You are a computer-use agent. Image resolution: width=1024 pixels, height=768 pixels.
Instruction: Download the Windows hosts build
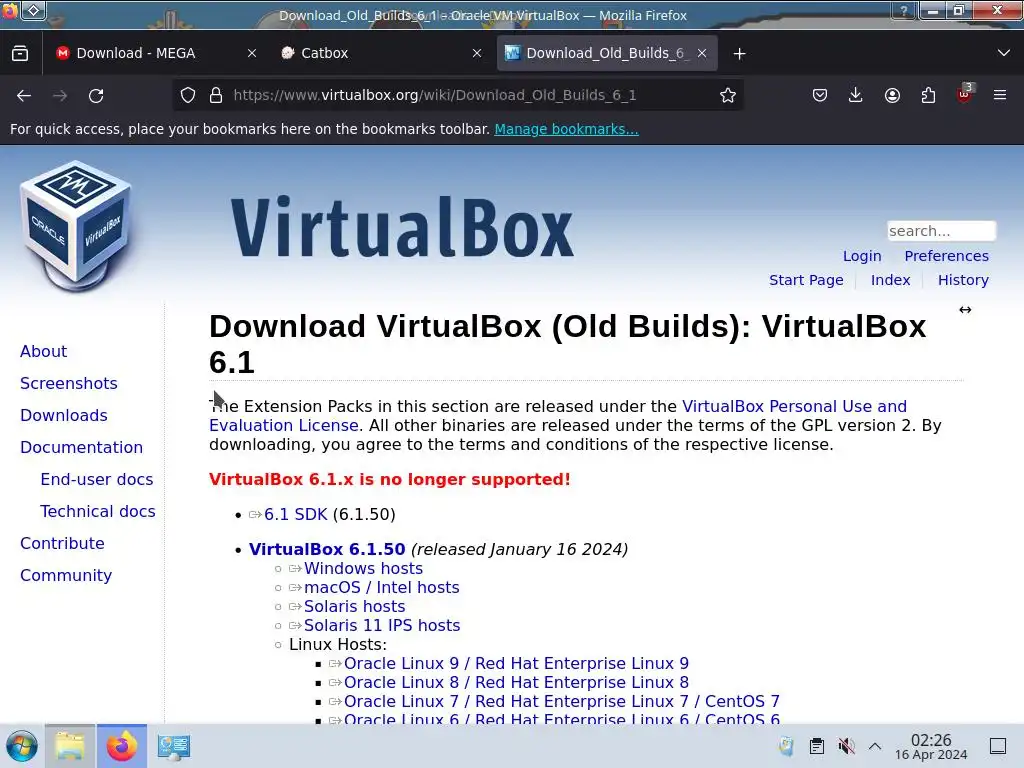pyautogui.click(x=363, y=568)
